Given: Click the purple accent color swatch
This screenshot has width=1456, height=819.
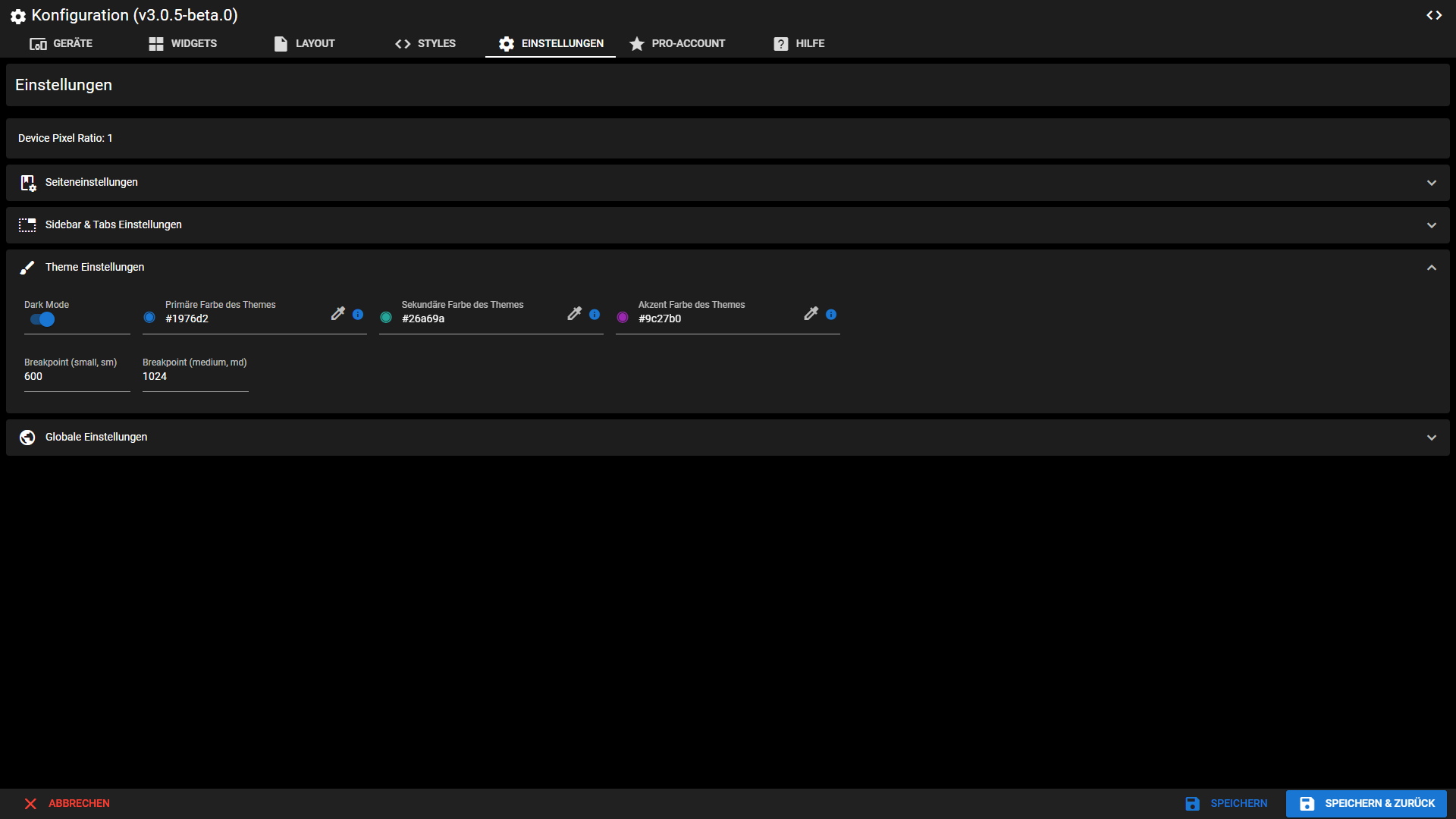Looking at the screenshot, I should click(623, 318).
